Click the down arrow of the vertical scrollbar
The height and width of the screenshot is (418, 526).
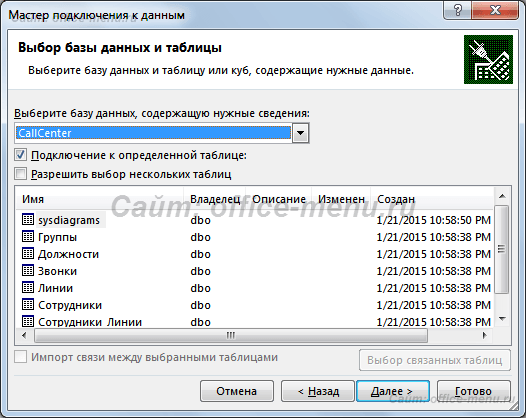tap(502, 319)
